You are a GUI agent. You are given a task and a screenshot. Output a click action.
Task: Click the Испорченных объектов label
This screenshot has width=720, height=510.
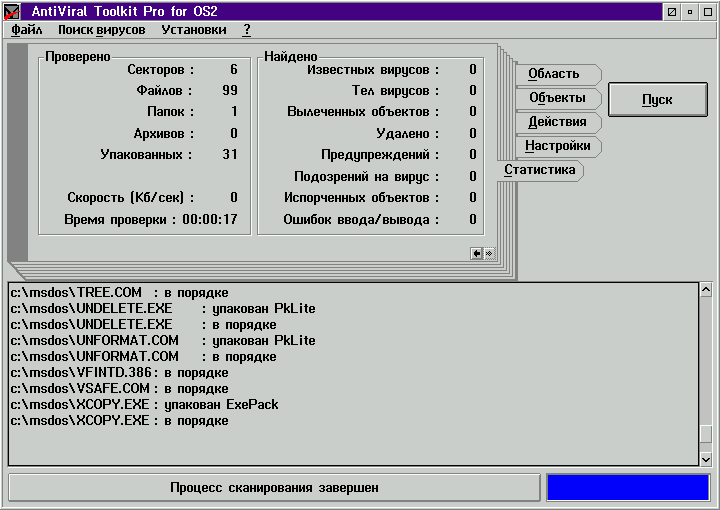[361, 198]
